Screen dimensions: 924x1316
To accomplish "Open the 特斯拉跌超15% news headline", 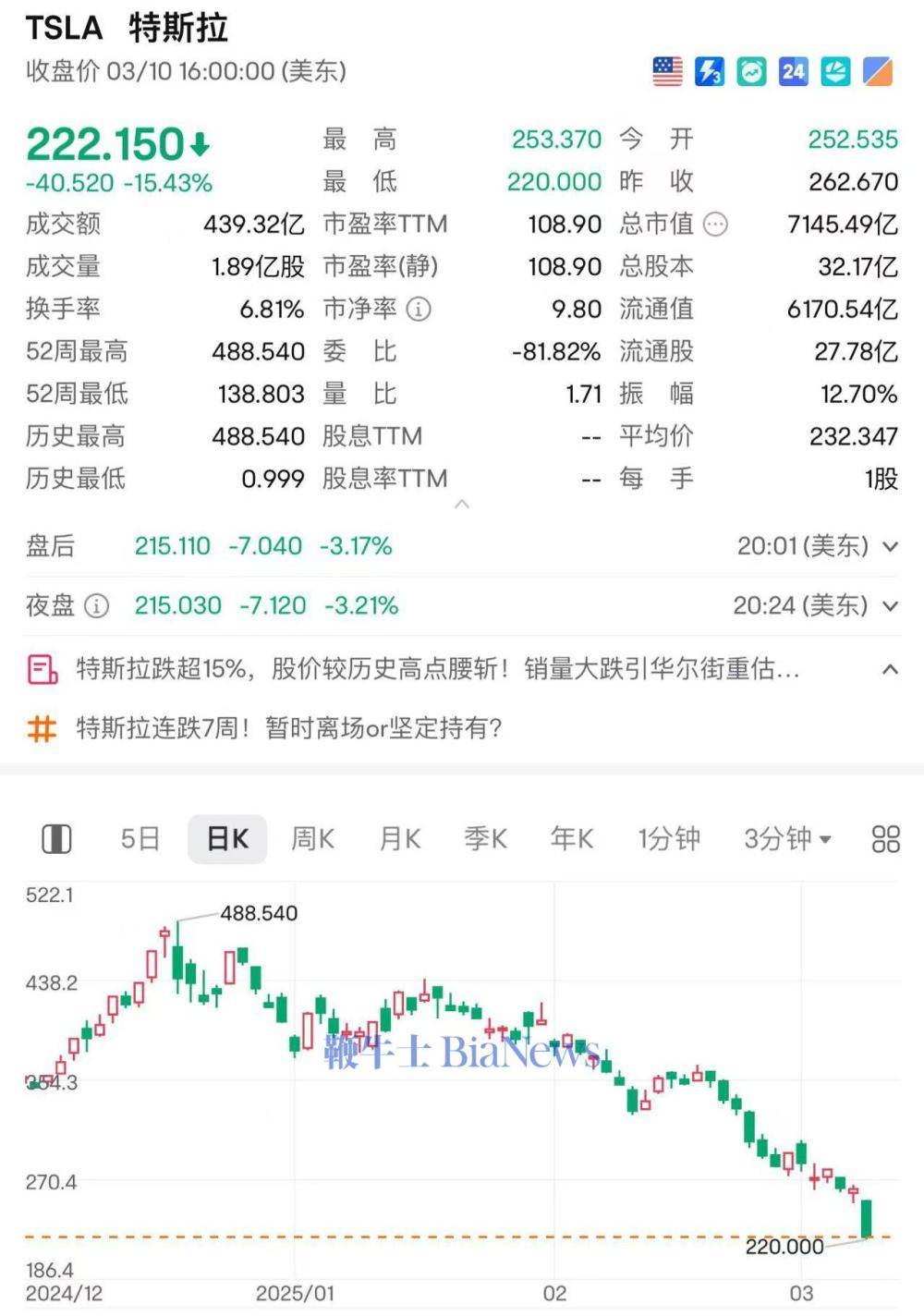I will 437,669.
